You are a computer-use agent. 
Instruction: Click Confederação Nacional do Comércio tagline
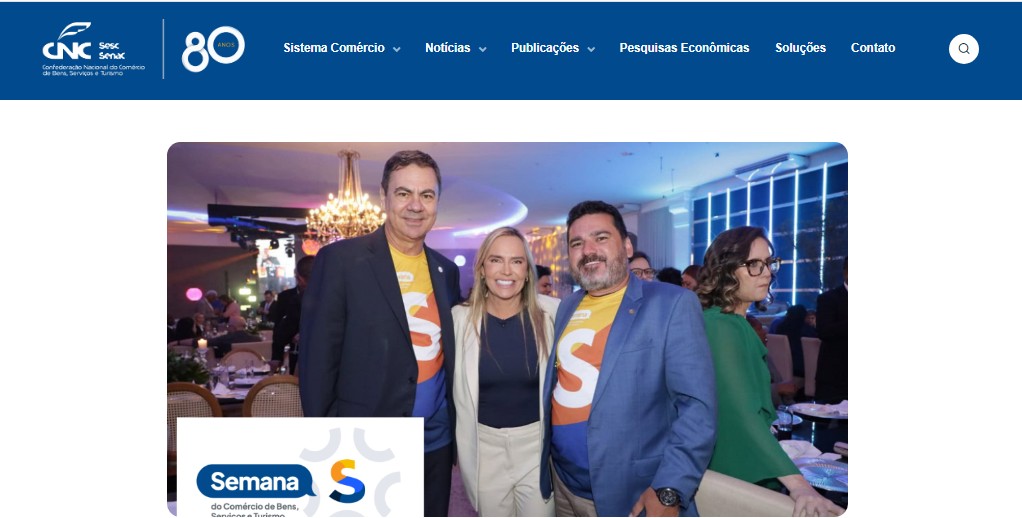tap(94, 70)
